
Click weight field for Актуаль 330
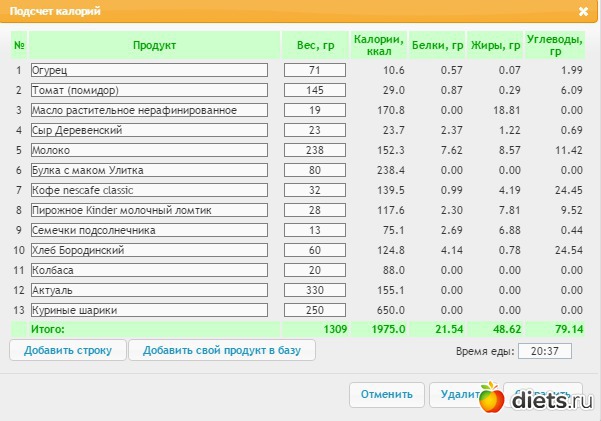315,290
